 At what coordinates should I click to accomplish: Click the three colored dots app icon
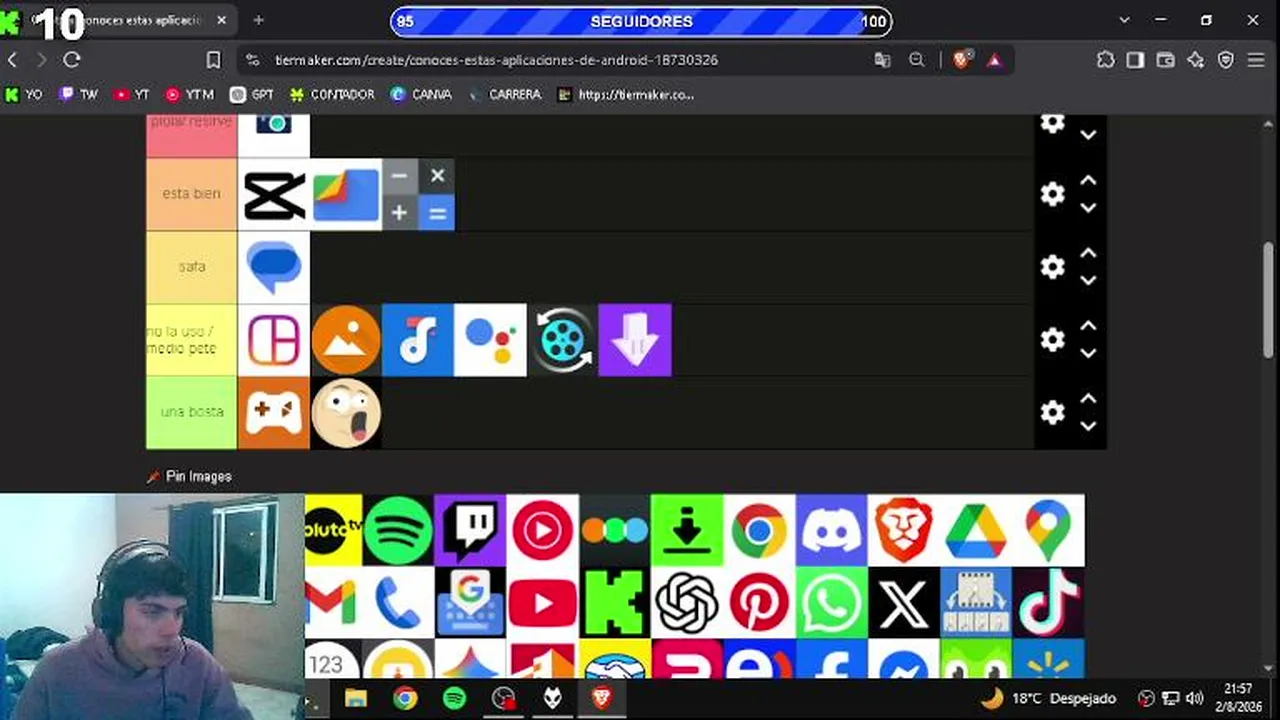pos(614,530)
